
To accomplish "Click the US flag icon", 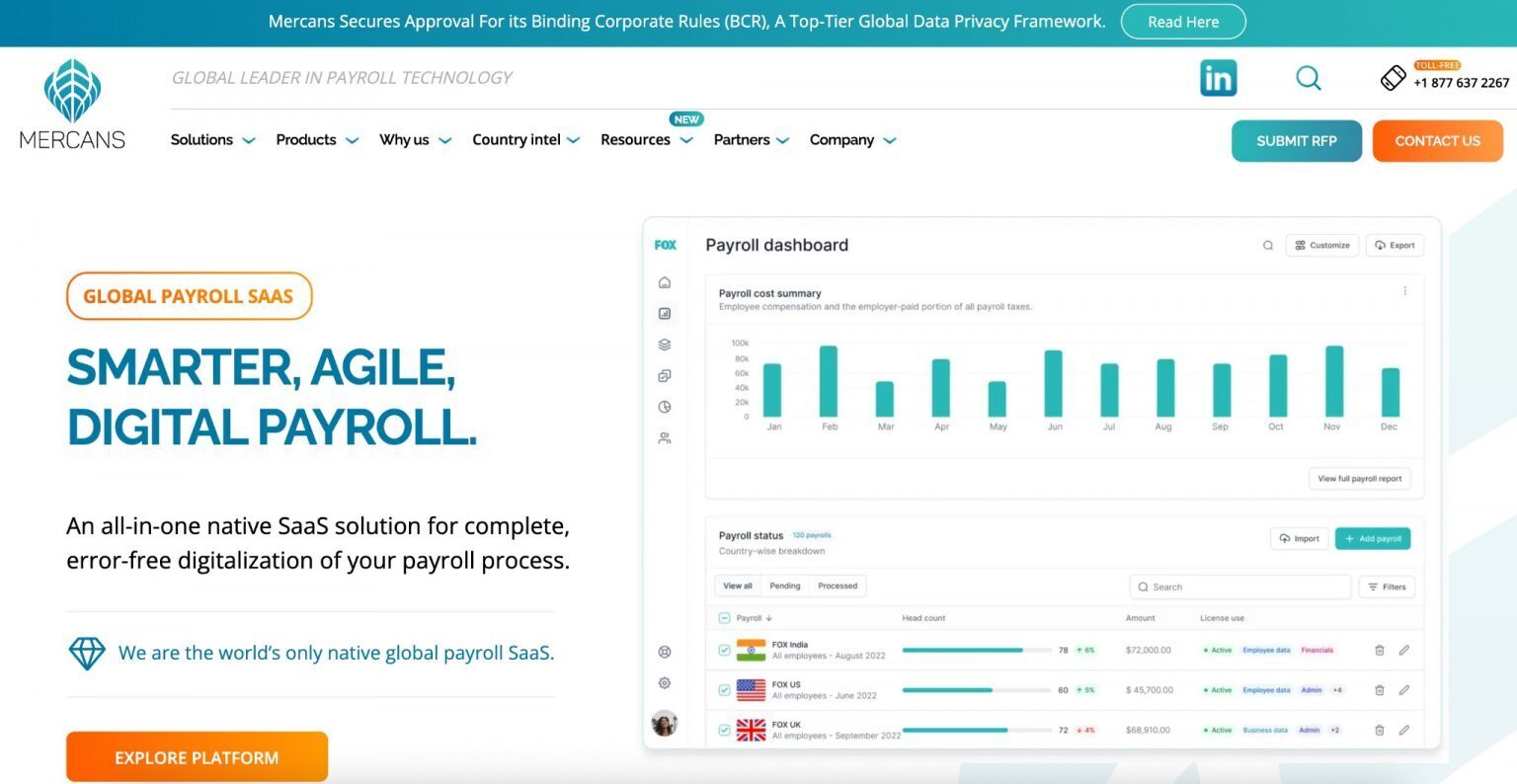I will (752, 690).
